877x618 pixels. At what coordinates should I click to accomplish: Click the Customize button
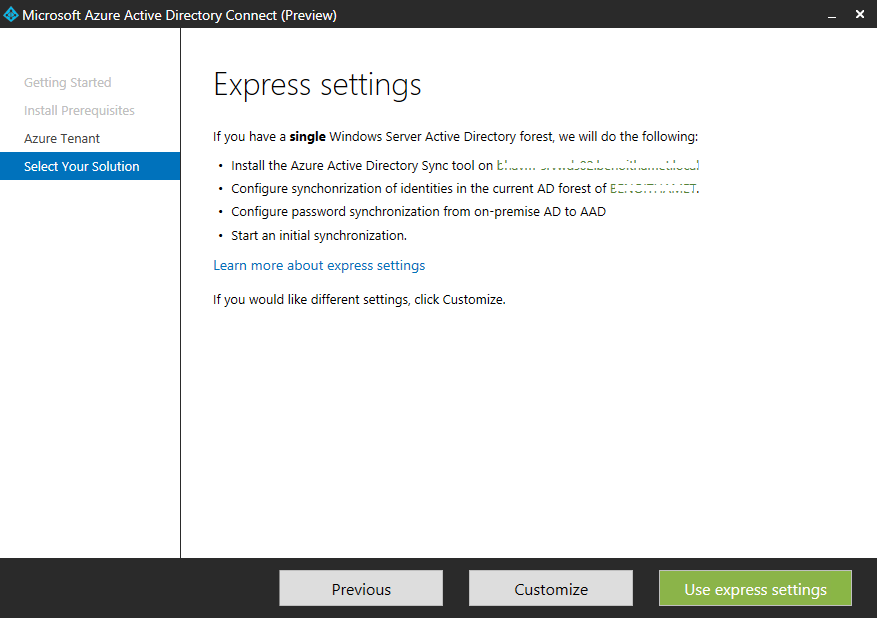(x=550, y=589)
